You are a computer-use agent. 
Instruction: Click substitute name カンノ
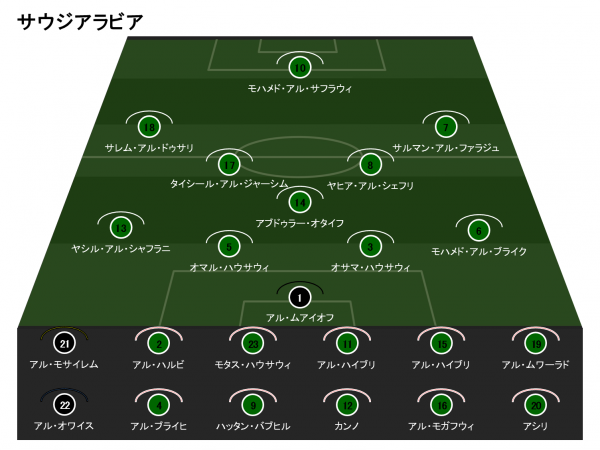tap(347, 426)
